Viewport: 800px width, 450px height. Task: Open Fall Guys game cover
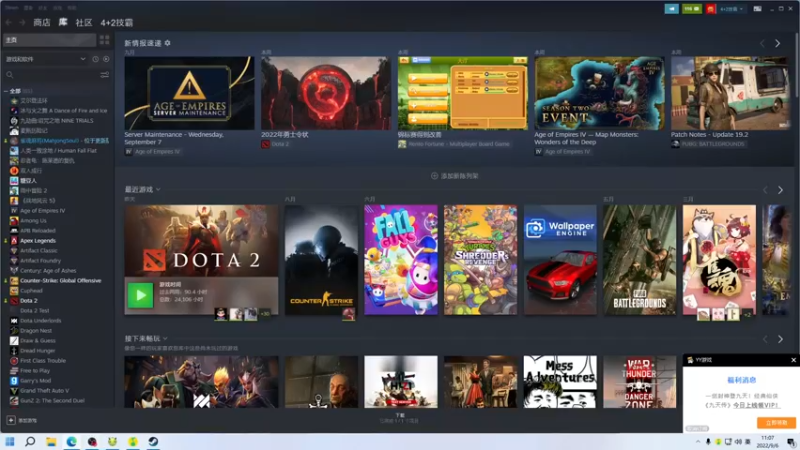(x=401, y=260)
